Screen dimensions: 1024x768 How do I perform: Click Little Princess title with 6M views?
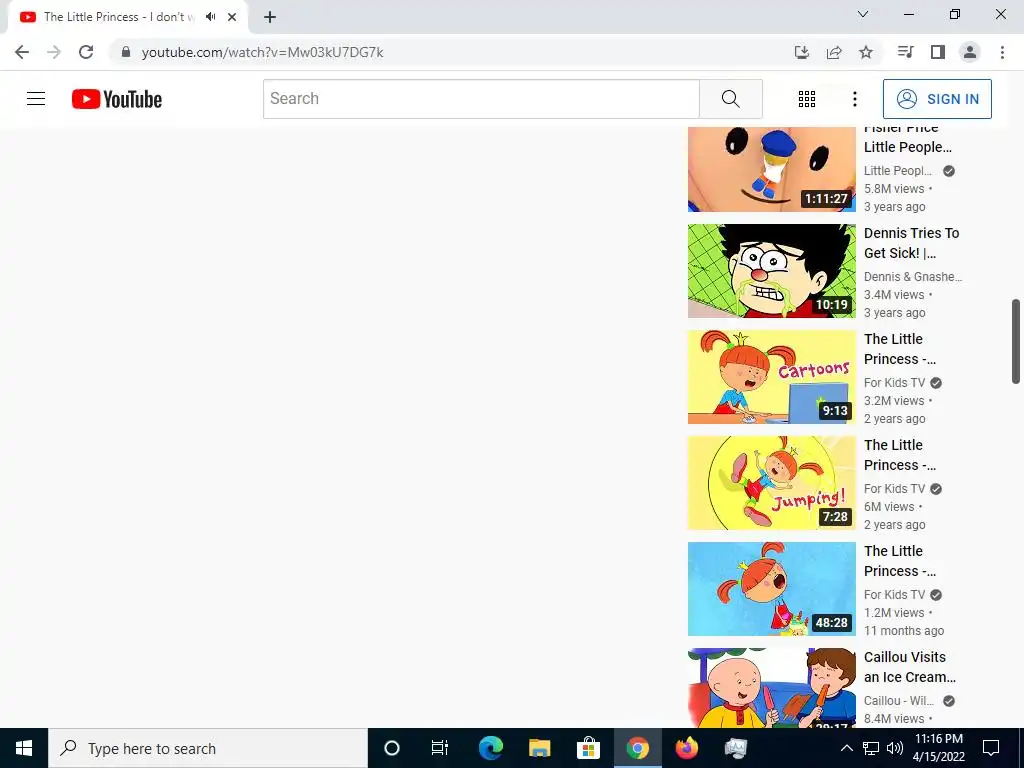pos(900,455)
